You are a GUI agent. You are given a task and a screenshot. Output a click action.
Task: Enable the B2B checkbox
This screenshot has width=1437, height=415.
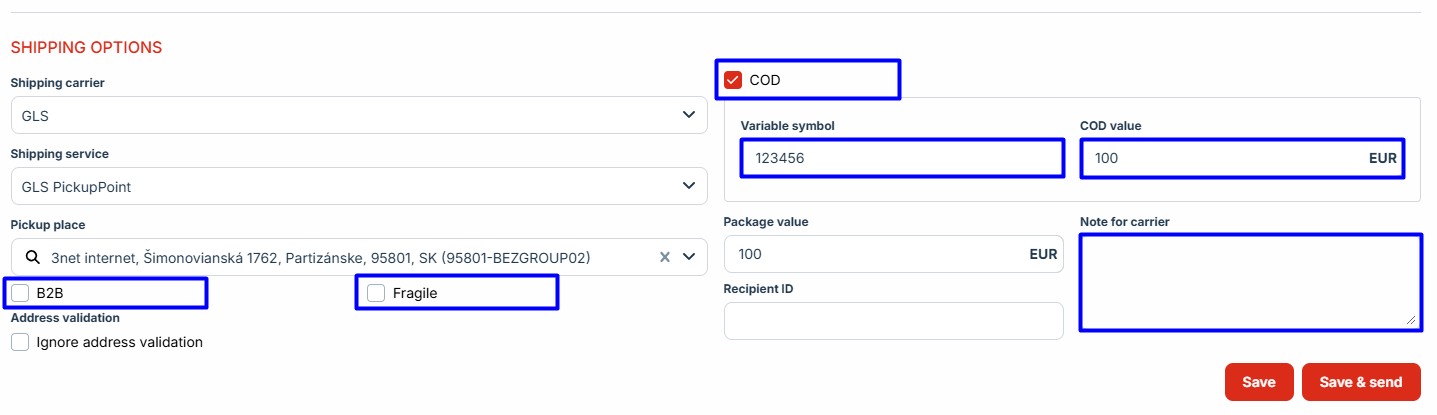click(21, 293)
